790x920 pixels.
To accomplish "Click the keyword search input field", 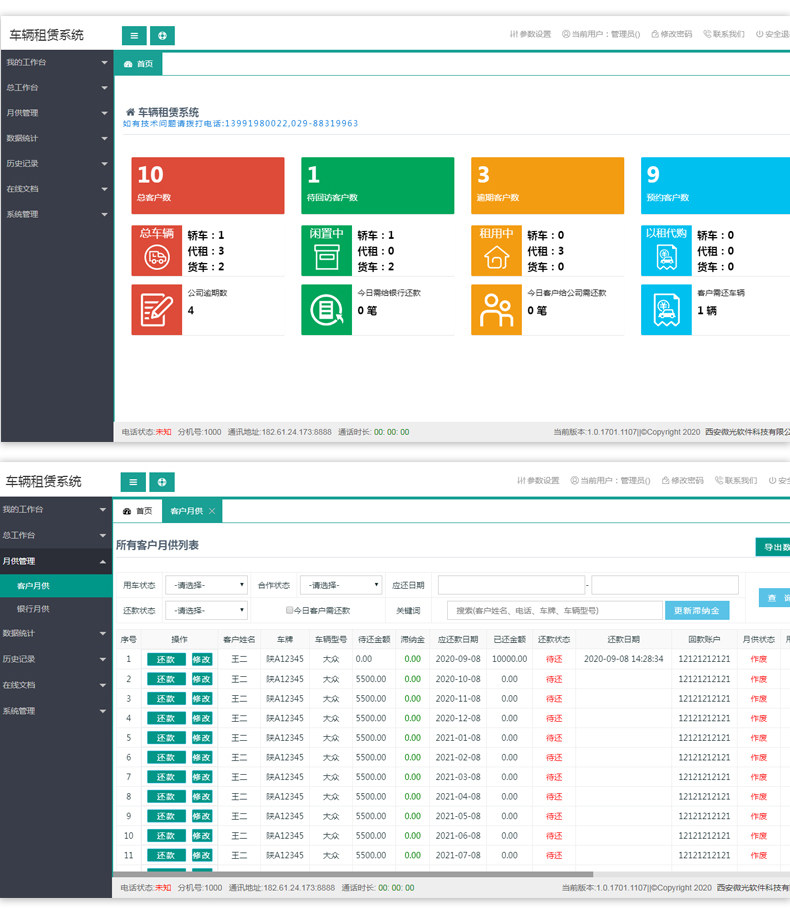I will click(555, 610).
